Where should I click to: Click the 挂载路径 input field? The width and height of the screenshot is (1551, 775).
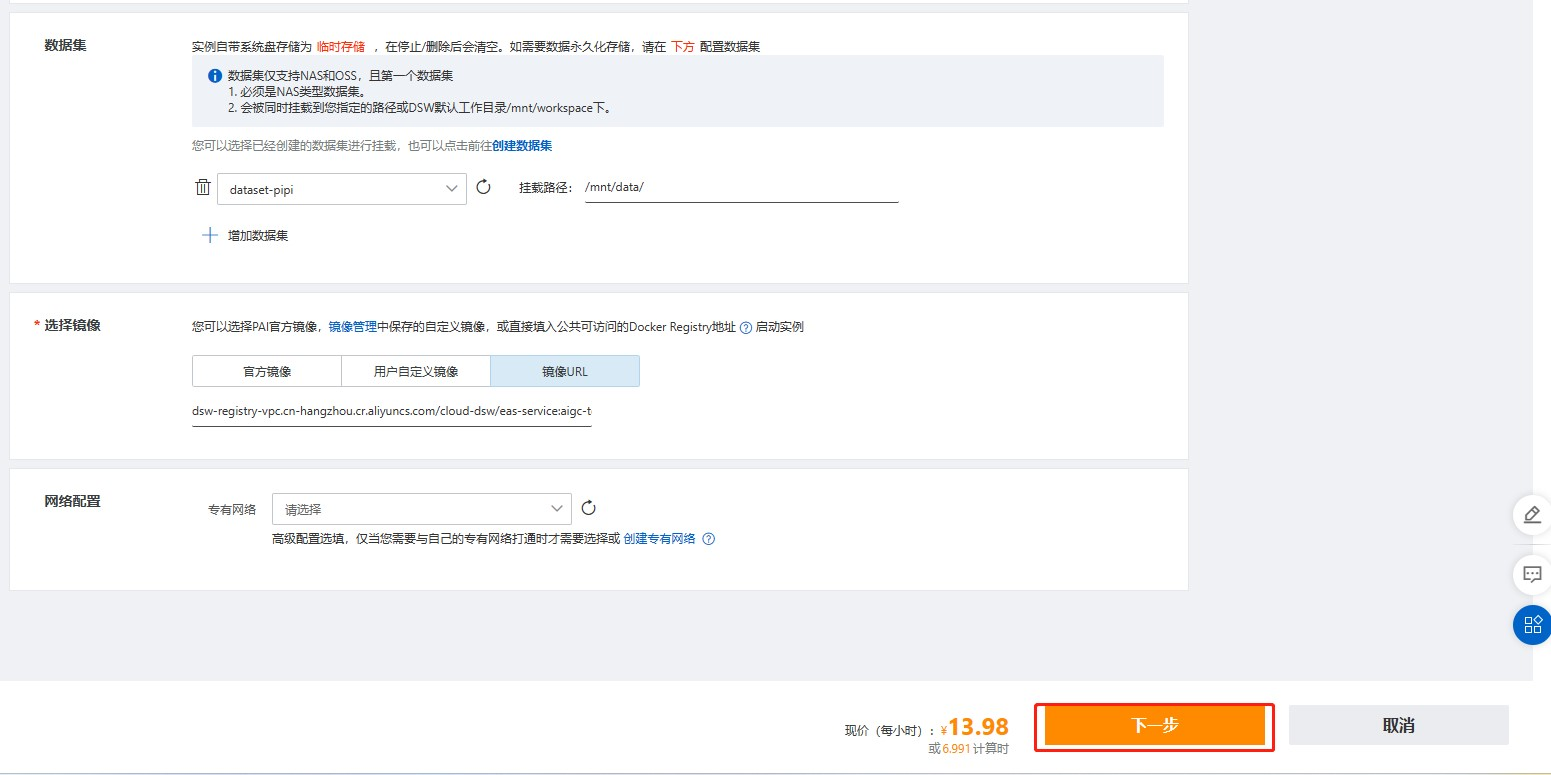click(741, 188)
